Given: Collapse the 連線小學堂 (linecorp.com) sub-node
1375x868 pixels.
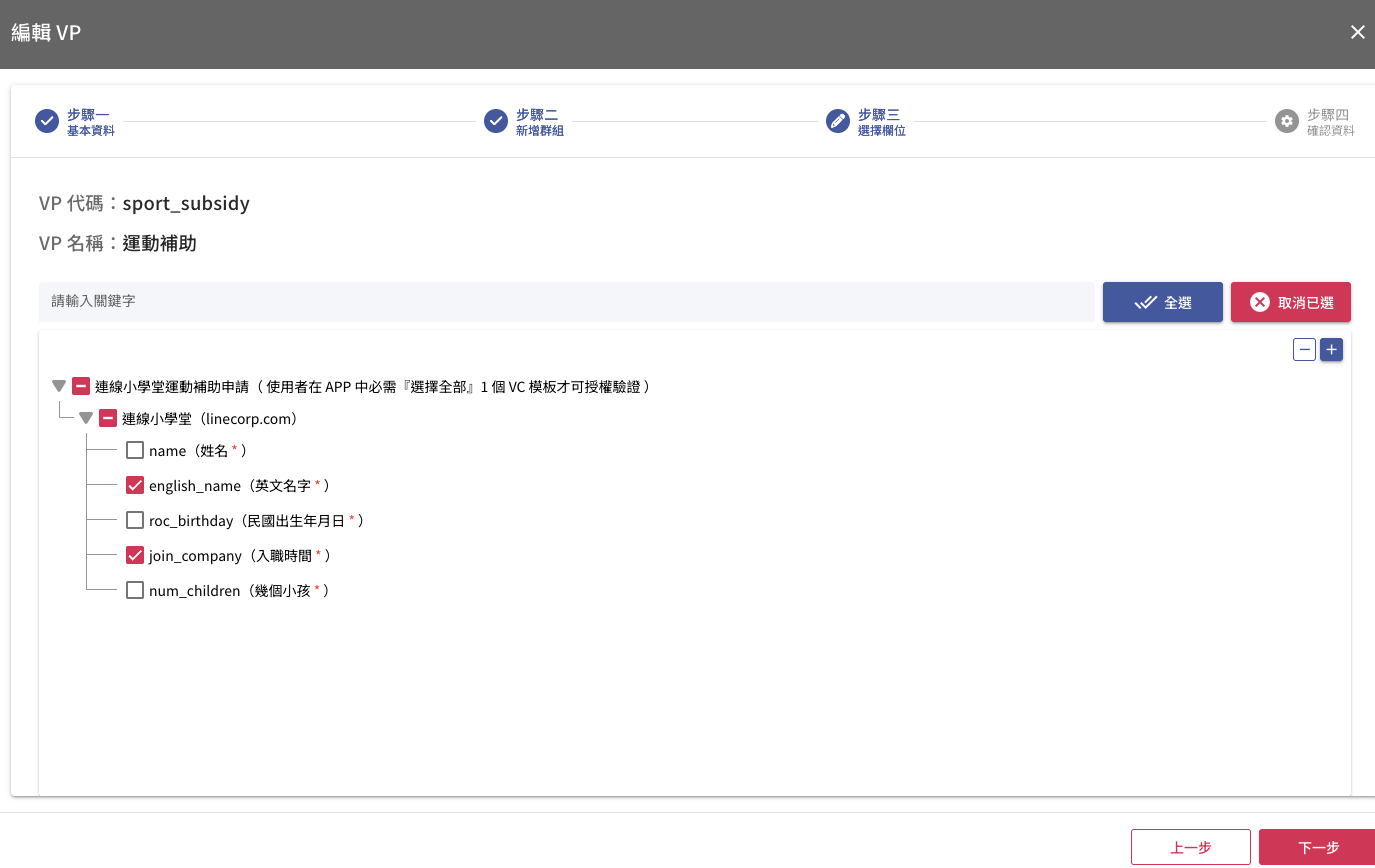Looking at the screenshot, I should pyautogui.click(x=86, y=419).
